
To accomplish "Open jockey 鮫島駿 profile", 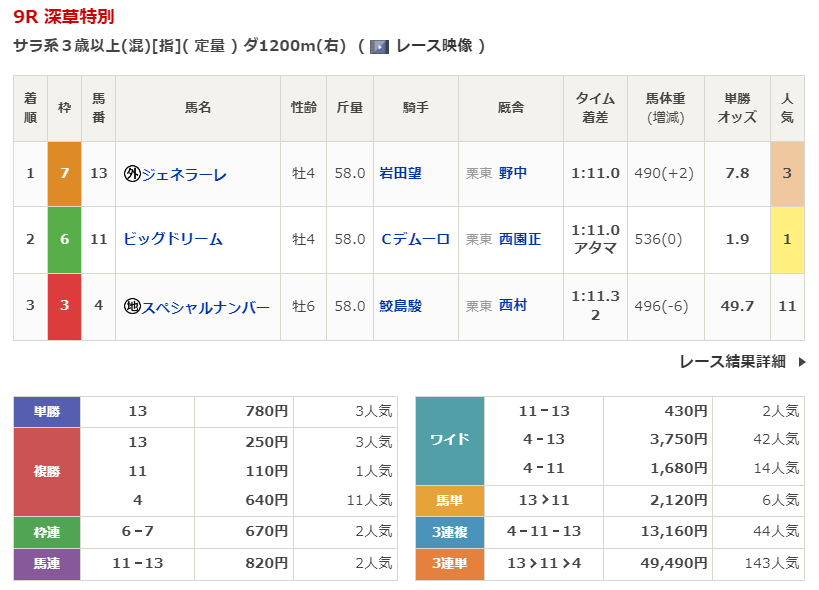I will [x=400, y=305].
